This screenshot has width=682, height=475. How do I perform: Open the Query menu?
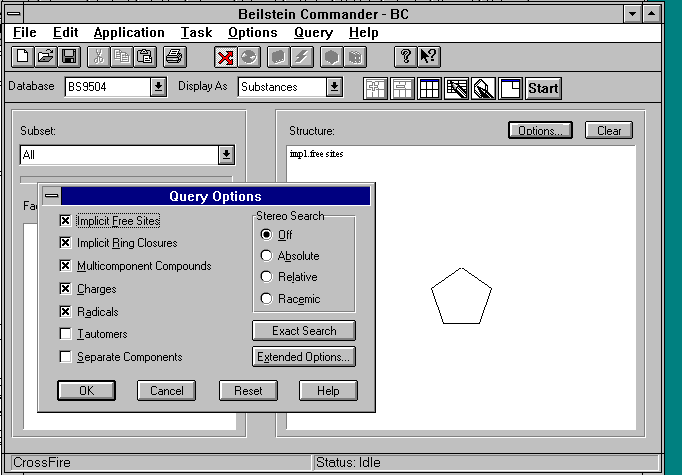pos(312,33)
